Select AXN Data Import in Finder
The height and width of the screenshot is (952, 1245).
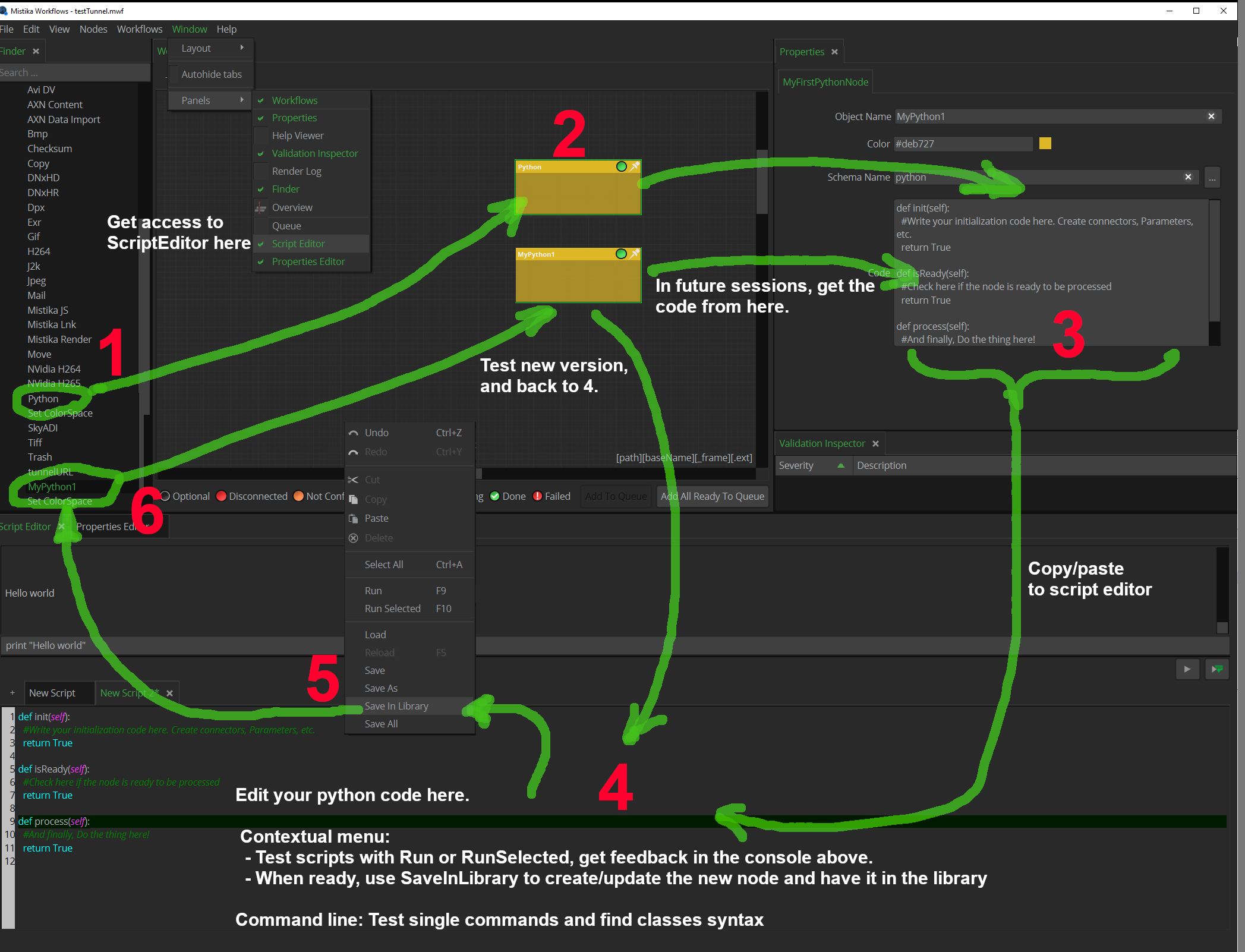[64, 119]
